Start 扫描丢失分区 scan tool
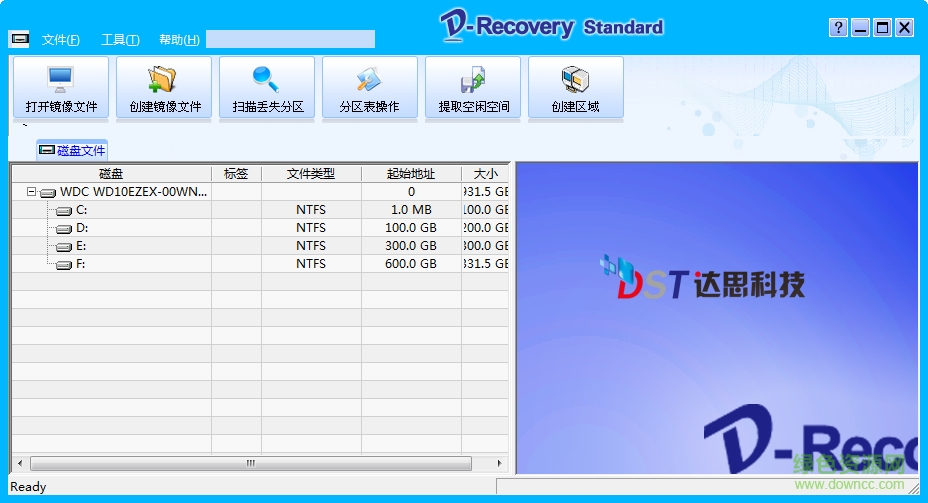The width and height of the screenshot is (928, 503). 267,88
